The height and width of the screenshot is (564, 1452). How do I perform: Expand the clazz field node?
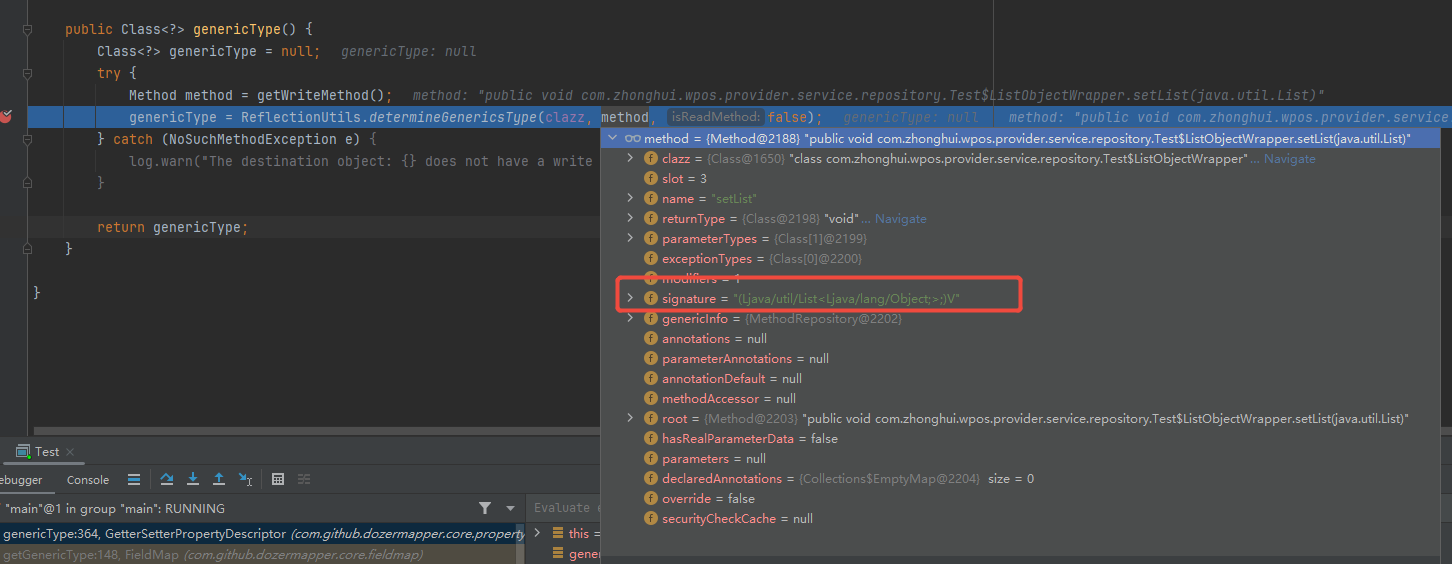(629, 159)
